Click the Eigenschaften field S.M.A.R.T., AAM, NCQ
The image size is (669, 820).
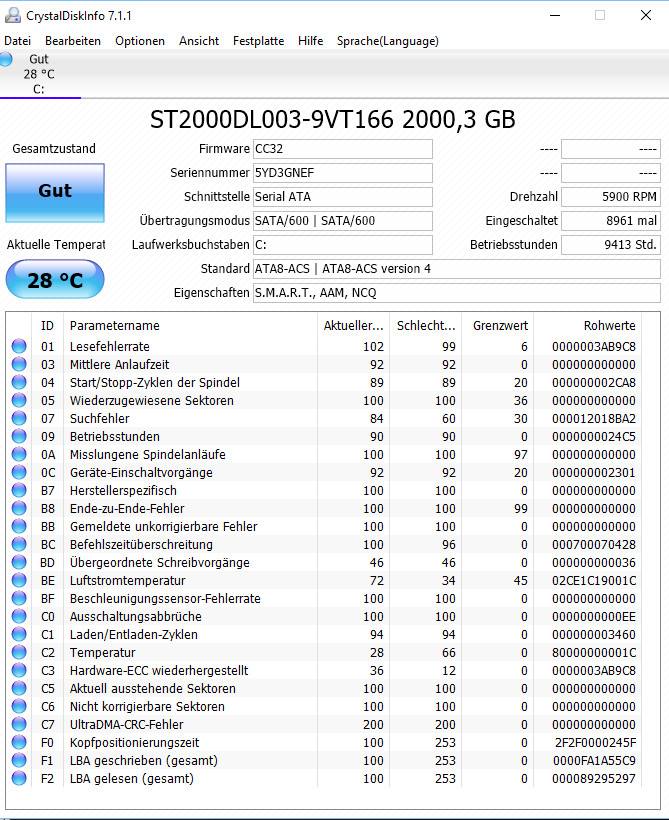click(x=457, y=293)
